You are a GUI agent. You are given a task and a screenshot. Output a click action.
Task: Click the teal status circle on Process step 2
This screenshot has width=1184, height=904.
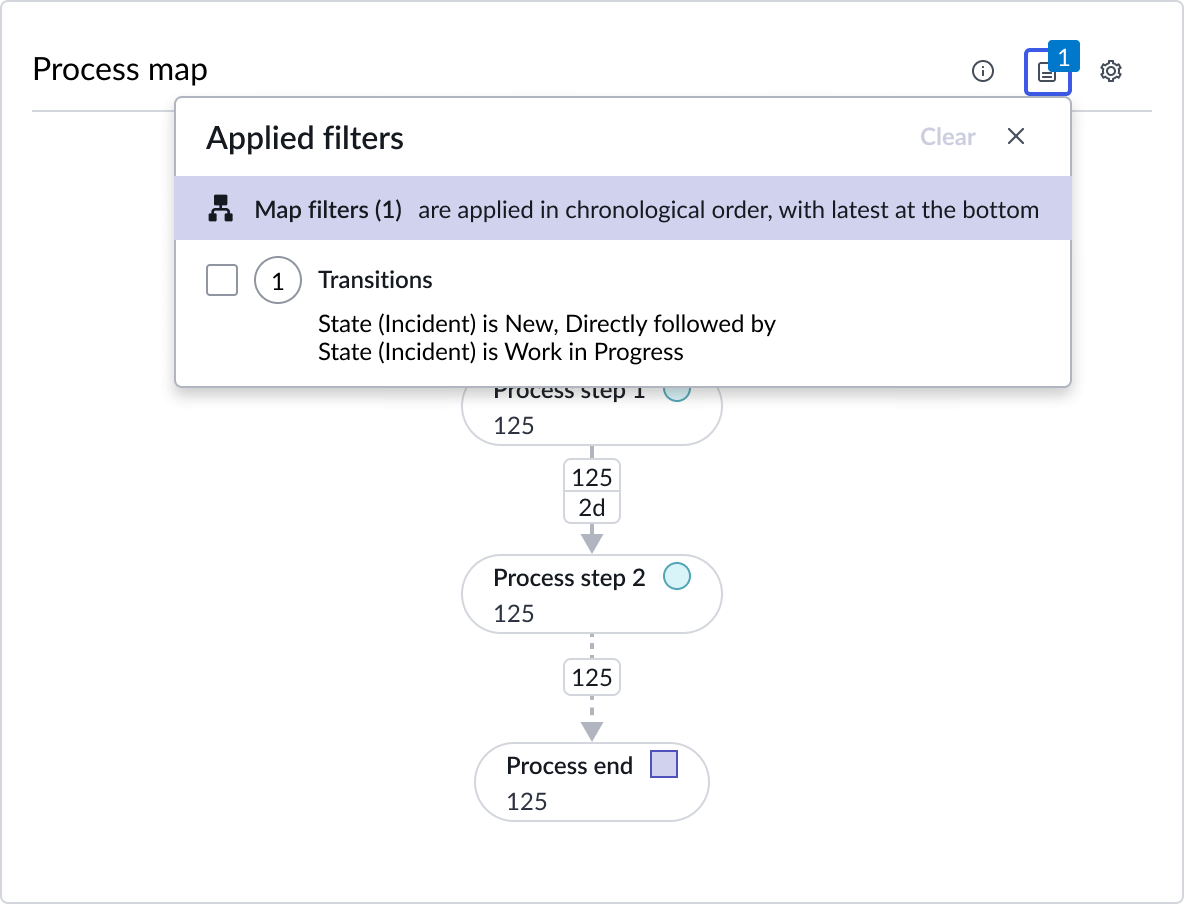pos(677,576)
